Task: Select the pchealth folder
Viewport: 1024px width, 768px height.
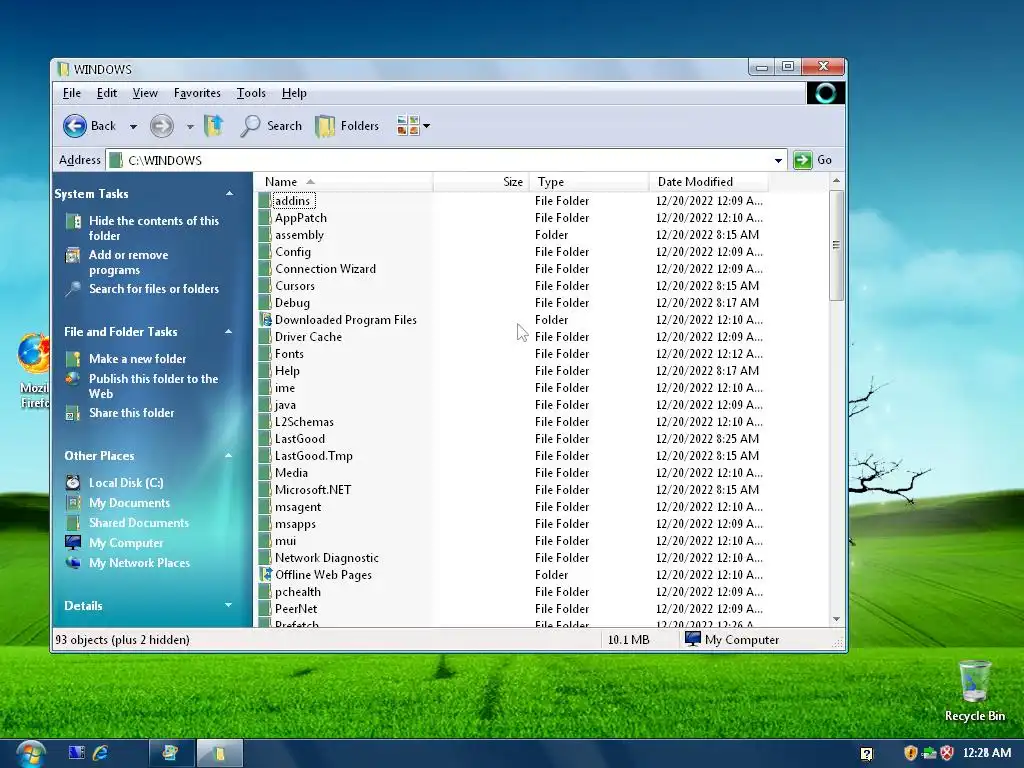Action: [x=298, y=592]
